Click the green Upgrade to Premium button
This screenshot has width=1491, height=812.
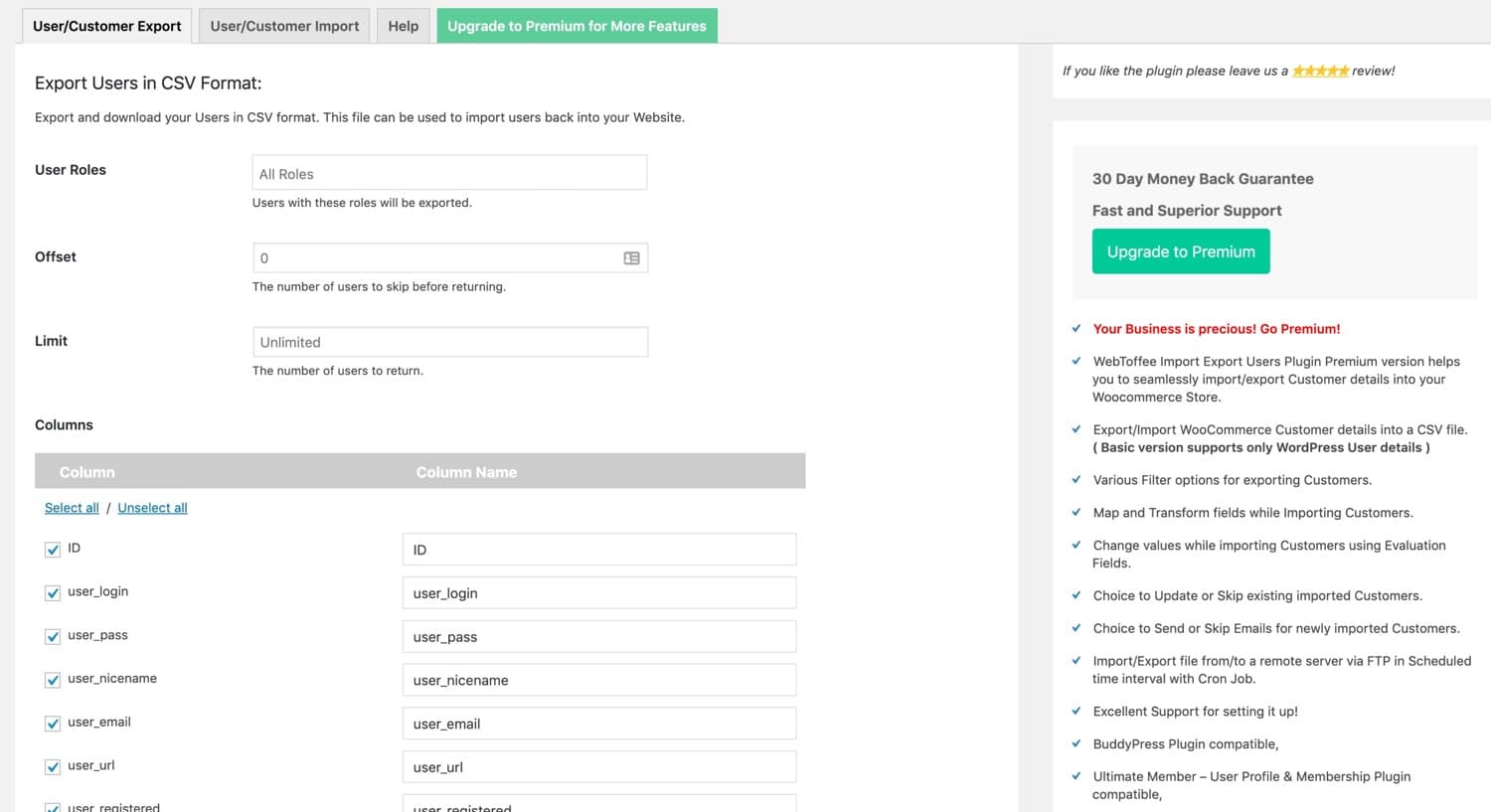(1180, 250)
